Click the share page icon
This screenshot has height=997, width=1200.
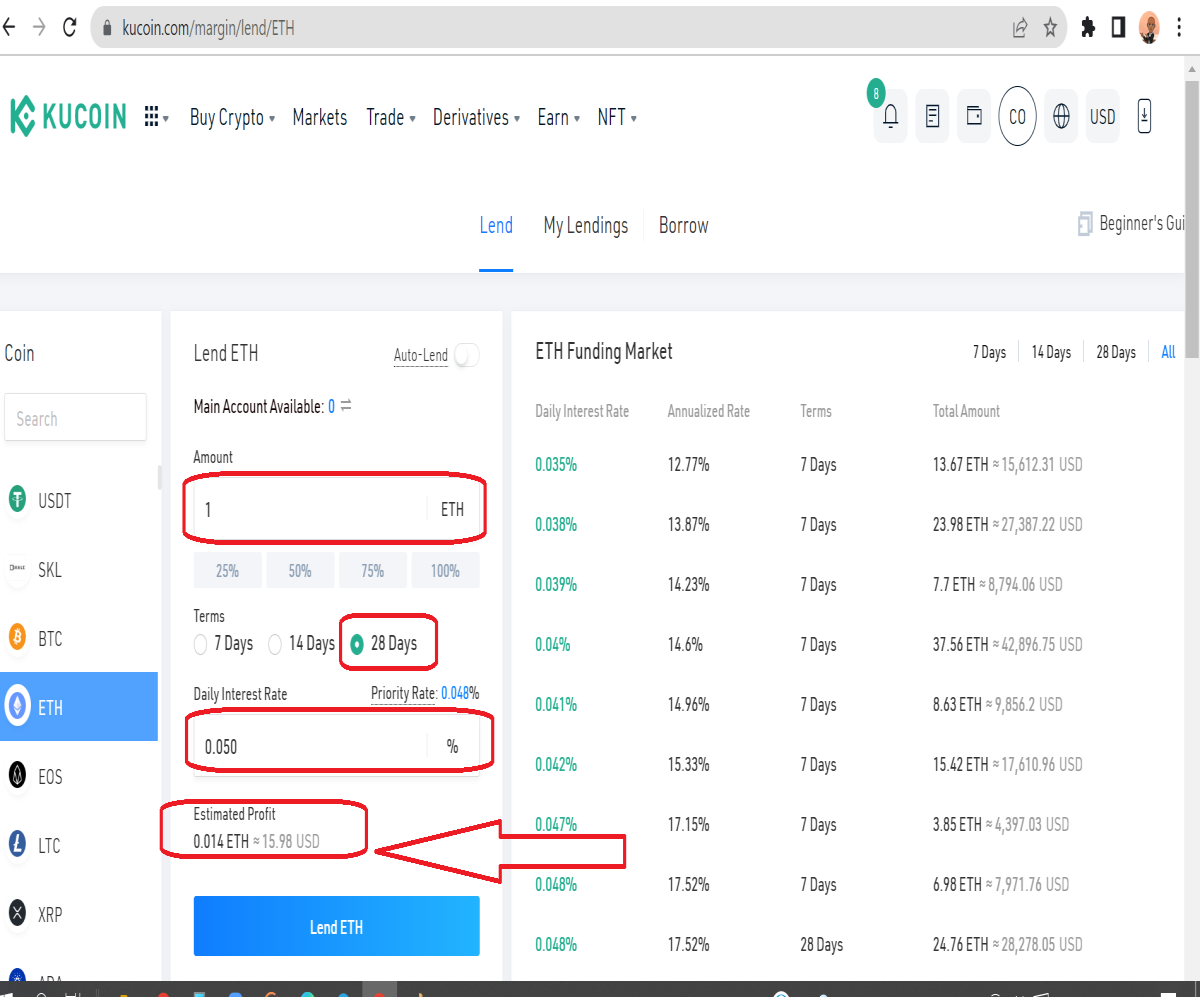tap(1020, 28)
